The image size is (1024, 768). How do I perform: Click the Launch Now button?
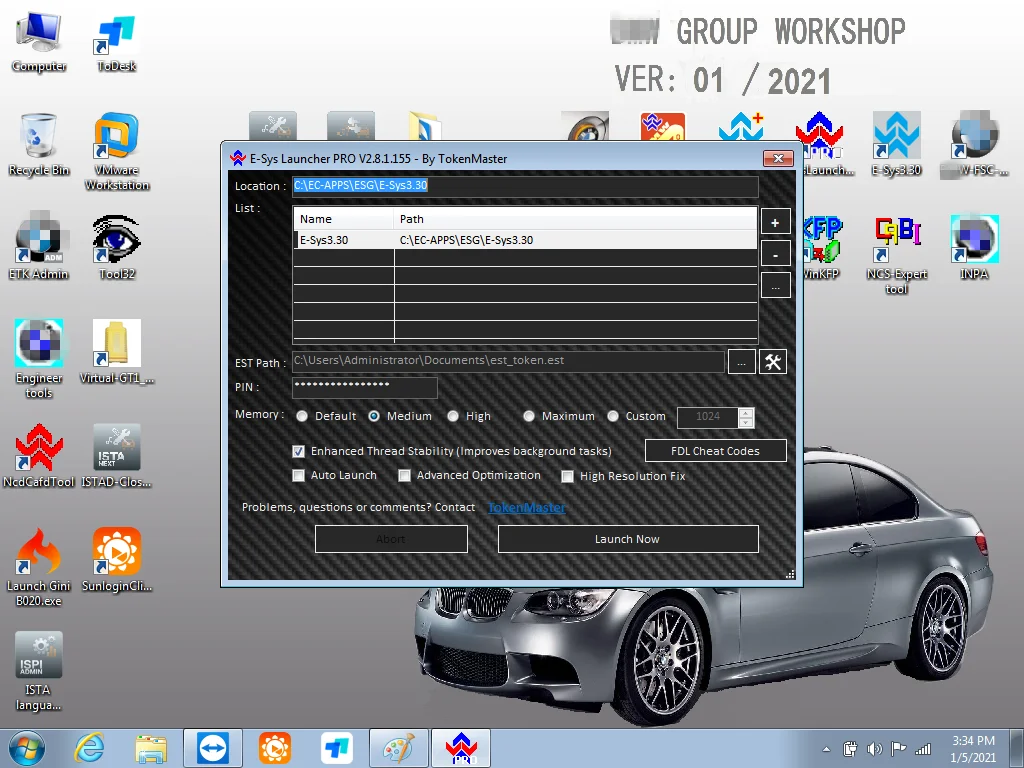coord(627,539)
